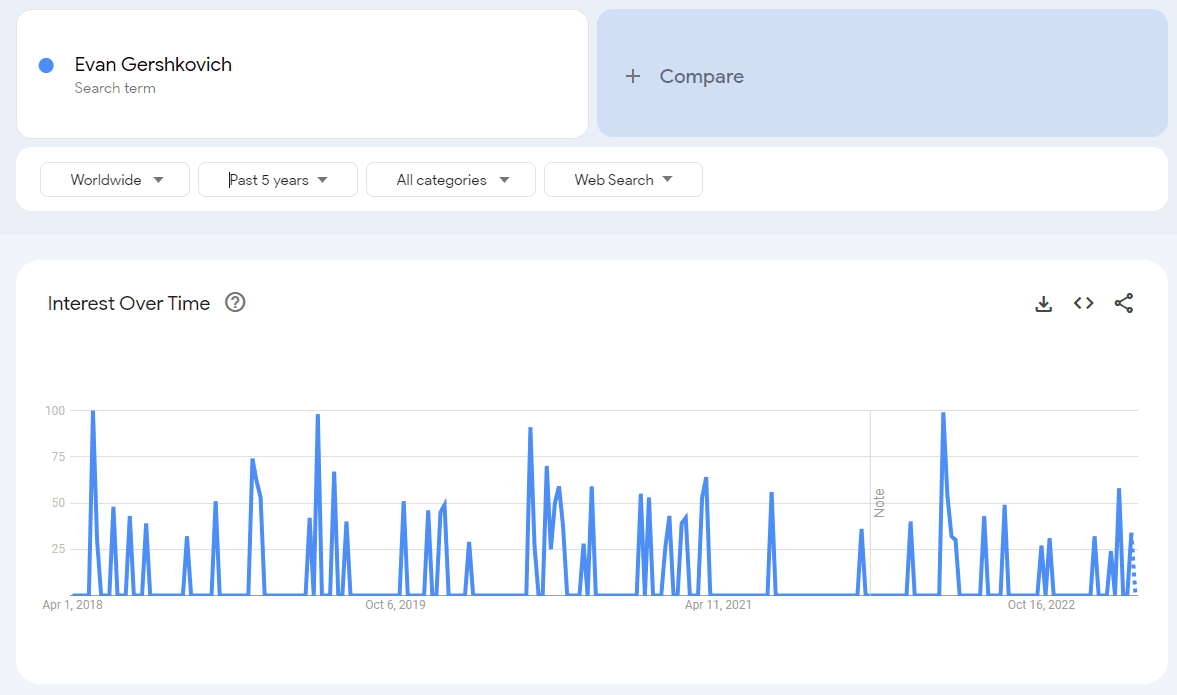Click the Apr 11, 2021 axis label
The image size is (1177, 695).
point(718,605)
